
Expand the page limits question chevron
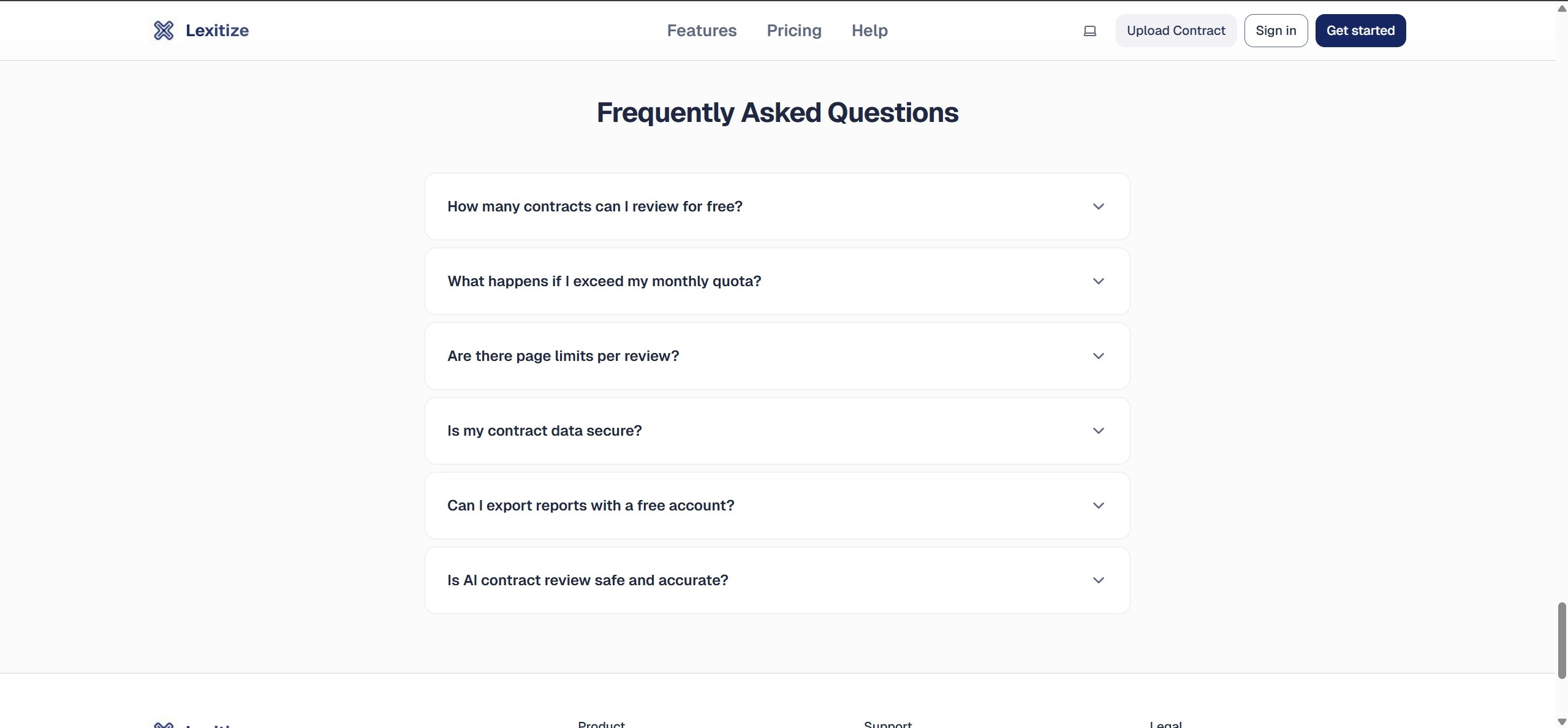click(x=1098, y=356)
